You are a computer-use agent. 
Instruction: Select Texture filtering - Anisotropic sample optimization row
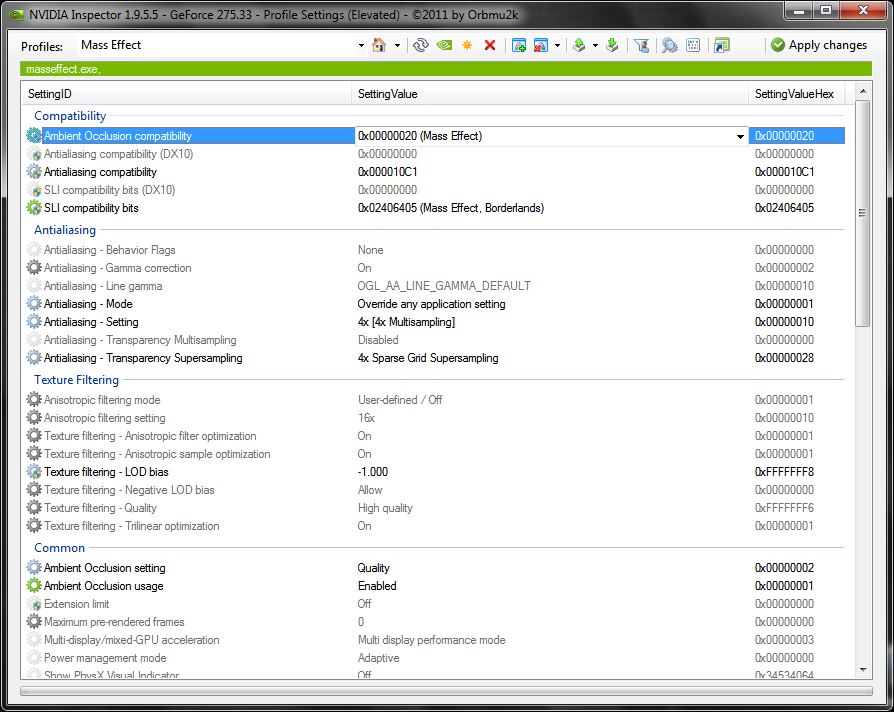click(434, 454)
